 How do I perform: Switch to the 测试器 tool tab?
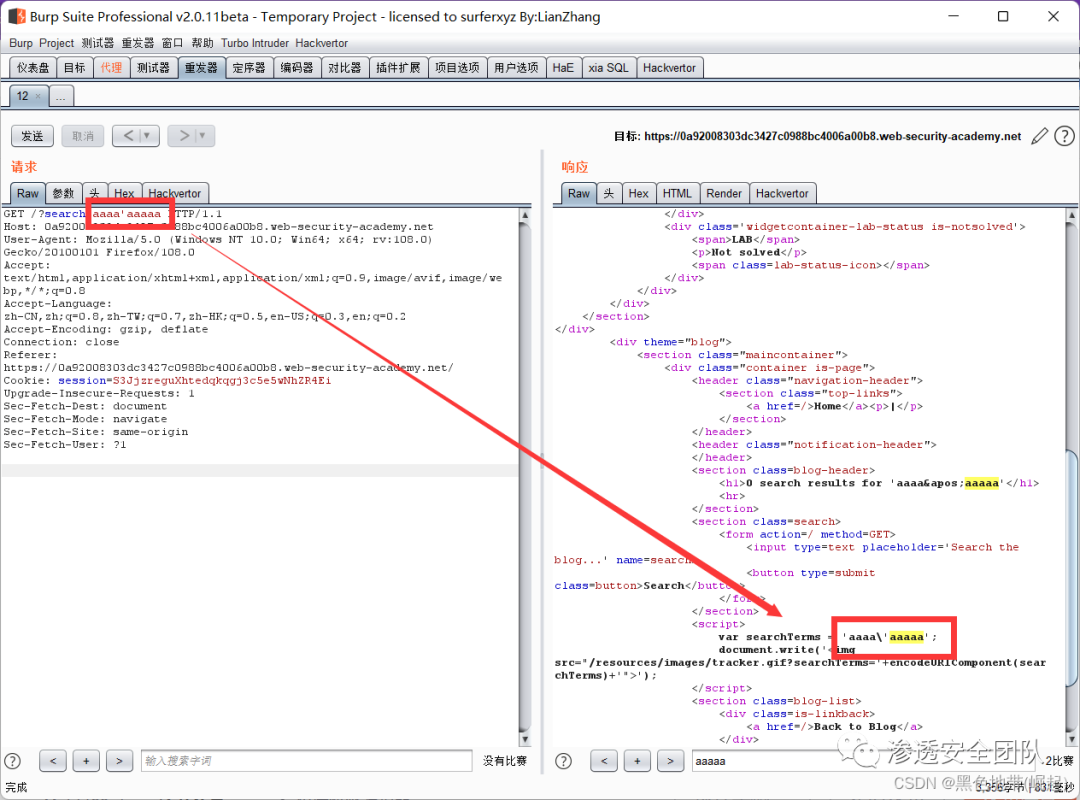[x=153, y=68]
